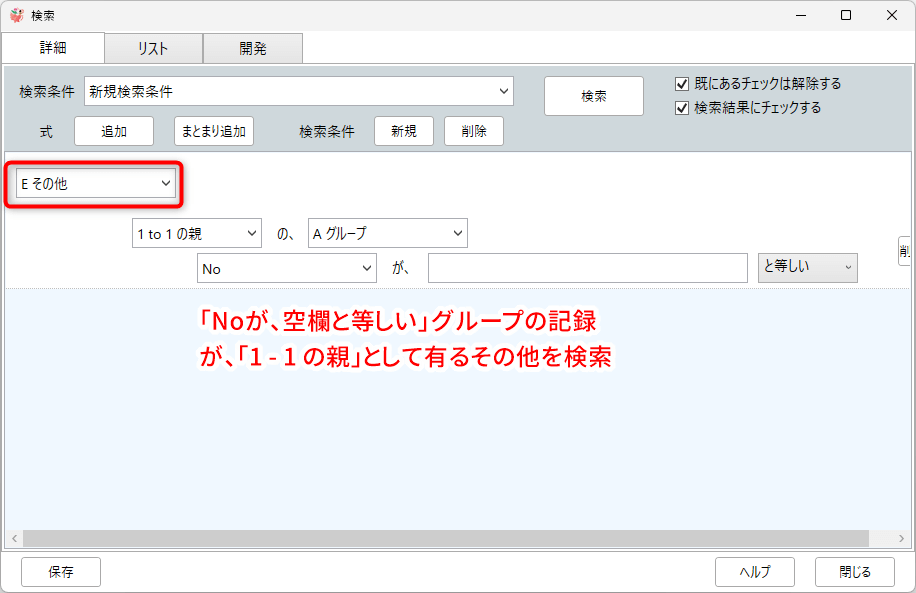Click 削除 to delete search condition

tap(474, 131)
